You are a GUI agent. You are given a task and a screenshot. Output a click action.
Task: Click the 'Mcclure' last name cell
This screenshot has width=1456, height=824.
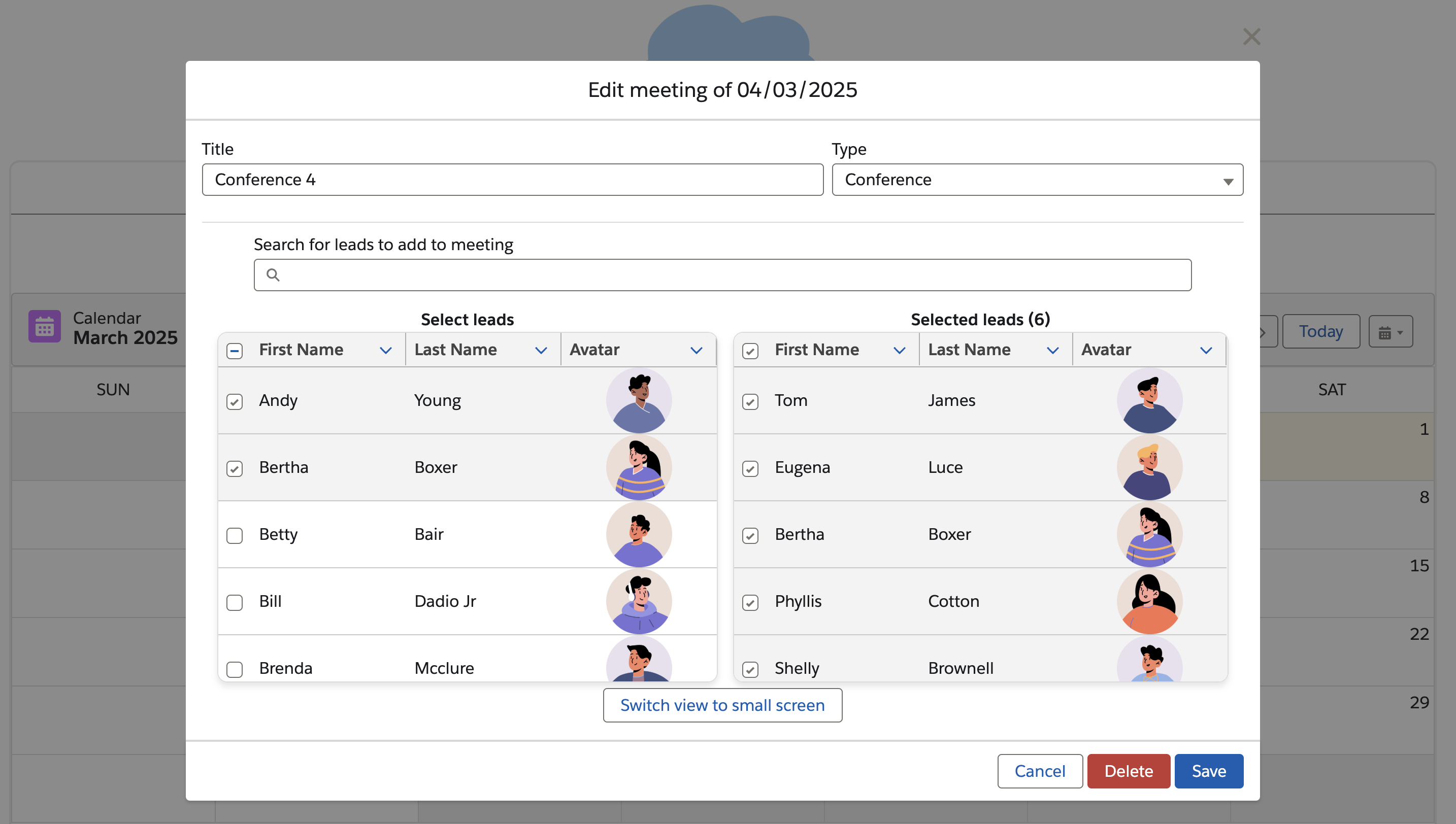[444, 668]
